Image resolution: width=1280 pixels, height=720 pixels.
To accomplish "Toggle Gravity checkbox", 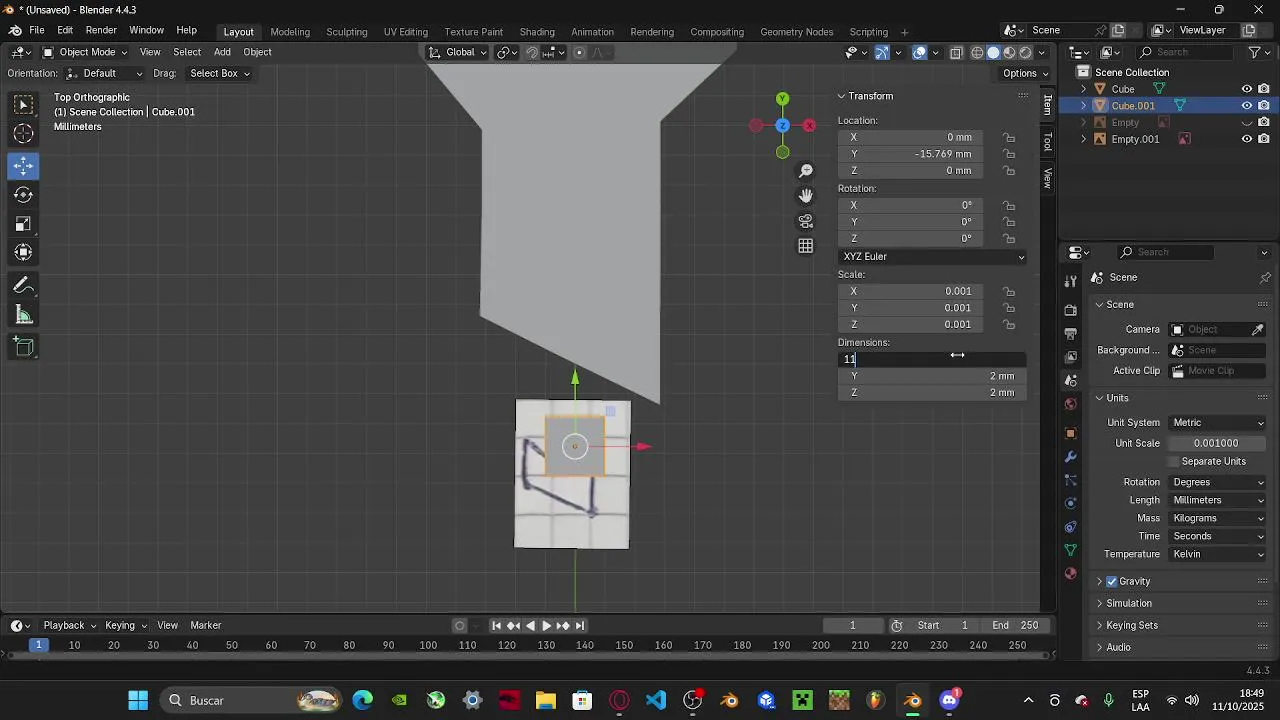I will click(1111, 581).
